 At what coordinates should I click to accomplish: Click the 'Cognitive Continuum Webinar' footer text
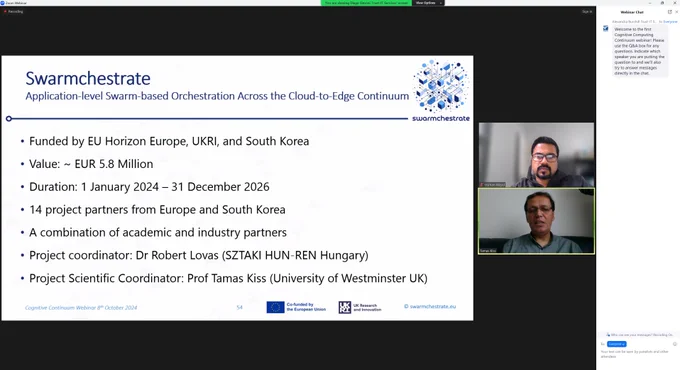pos(81,308)
